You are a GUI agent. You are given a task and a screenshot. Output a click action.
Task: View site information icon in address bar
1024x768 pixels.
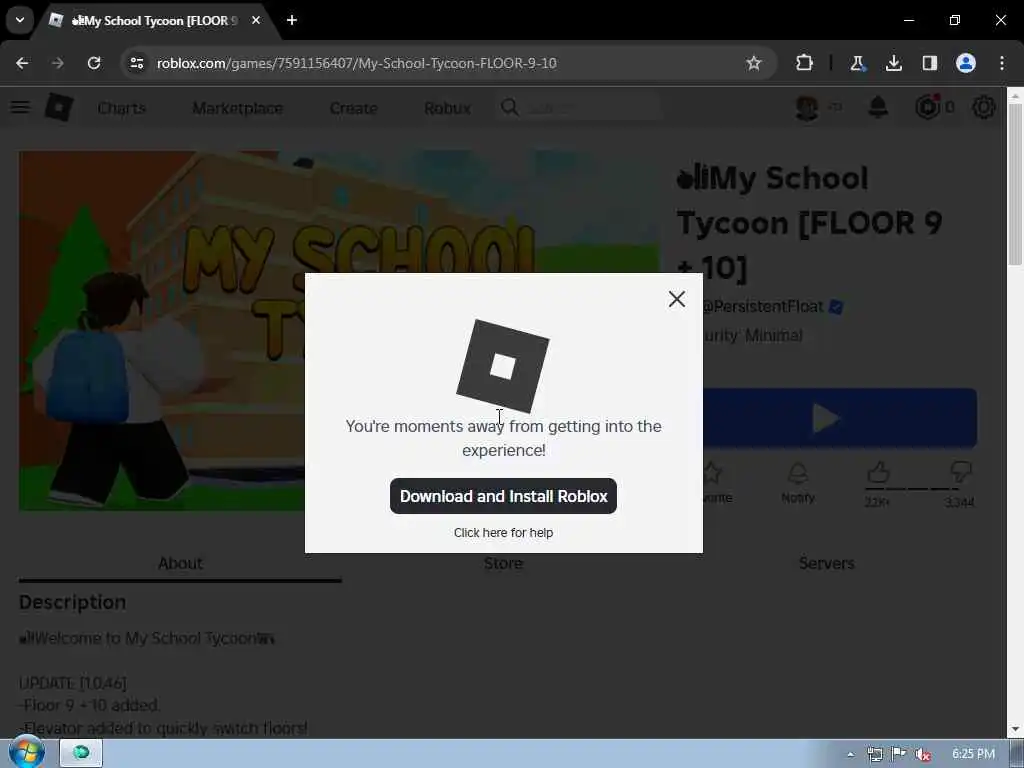136,63
